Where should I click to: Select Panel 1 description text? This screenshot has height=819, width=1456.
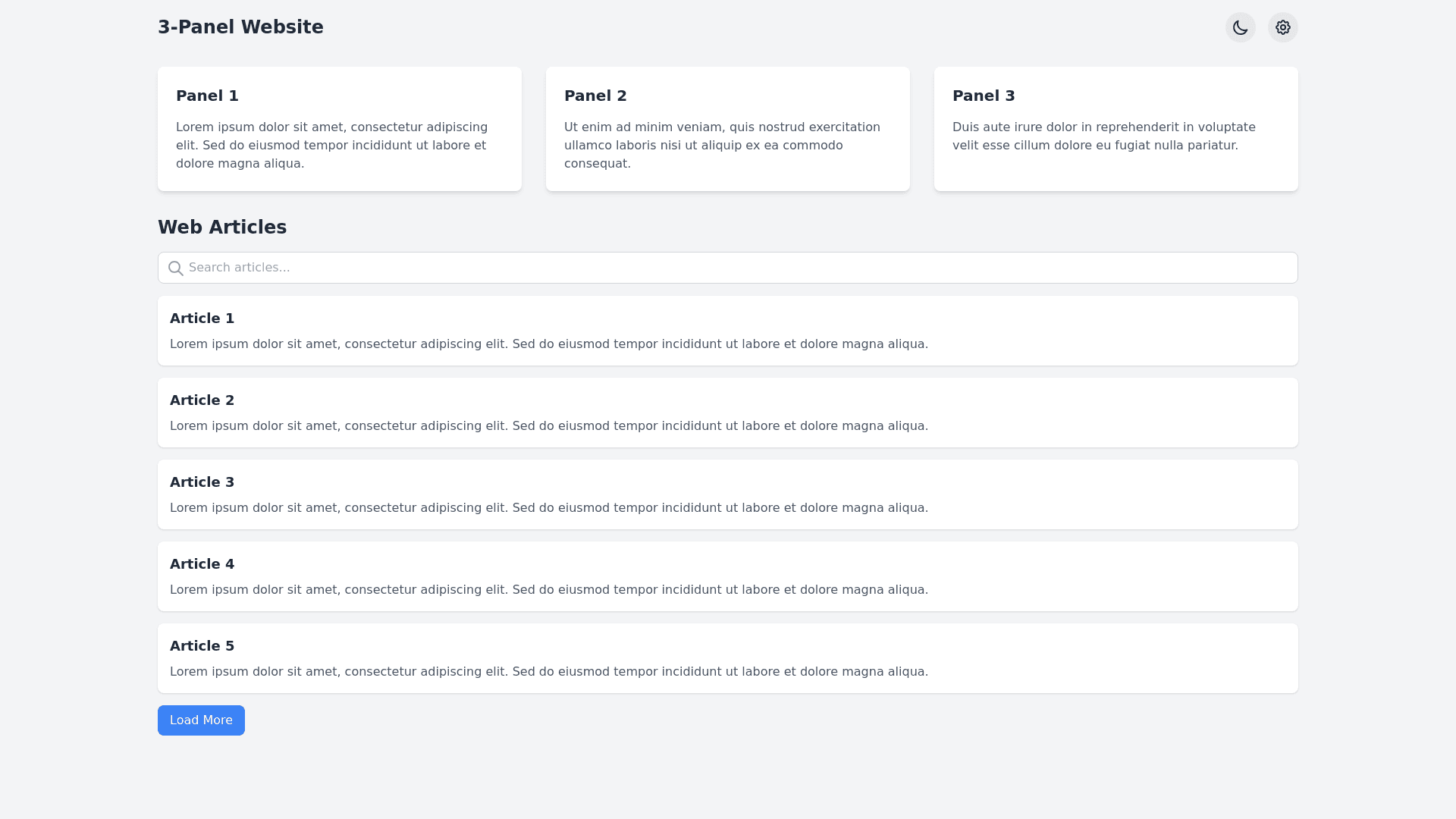click(331, 146)
